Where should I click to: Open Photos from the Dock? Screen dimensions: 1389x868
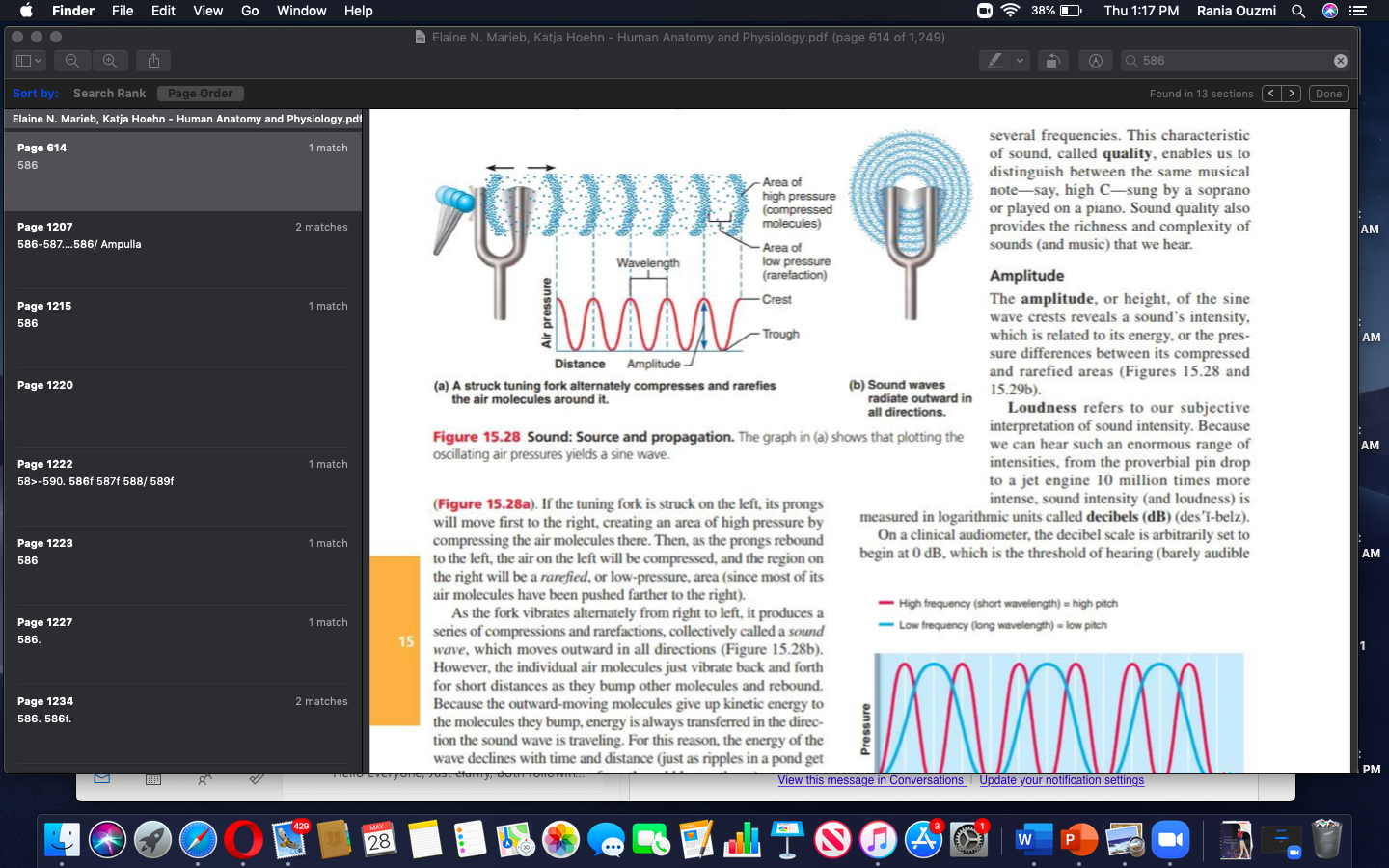coord(560,840)
